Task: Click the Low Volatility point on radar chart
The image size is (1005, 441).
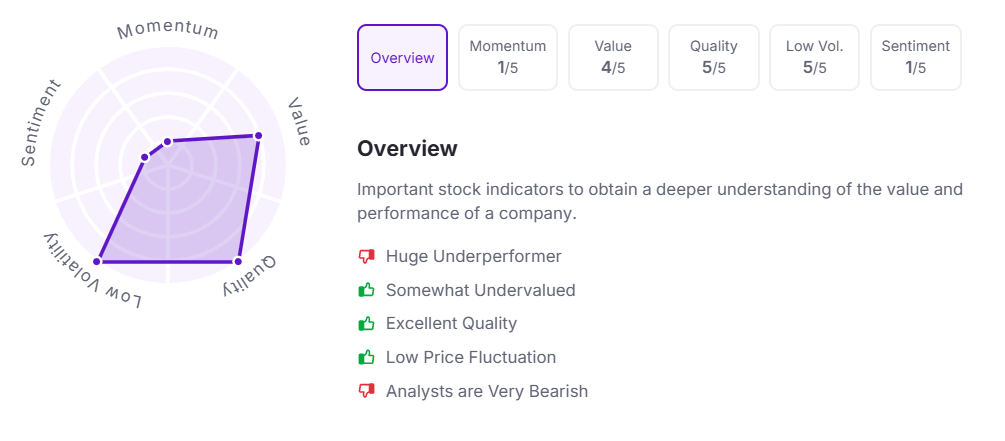Action: point(98,262)
